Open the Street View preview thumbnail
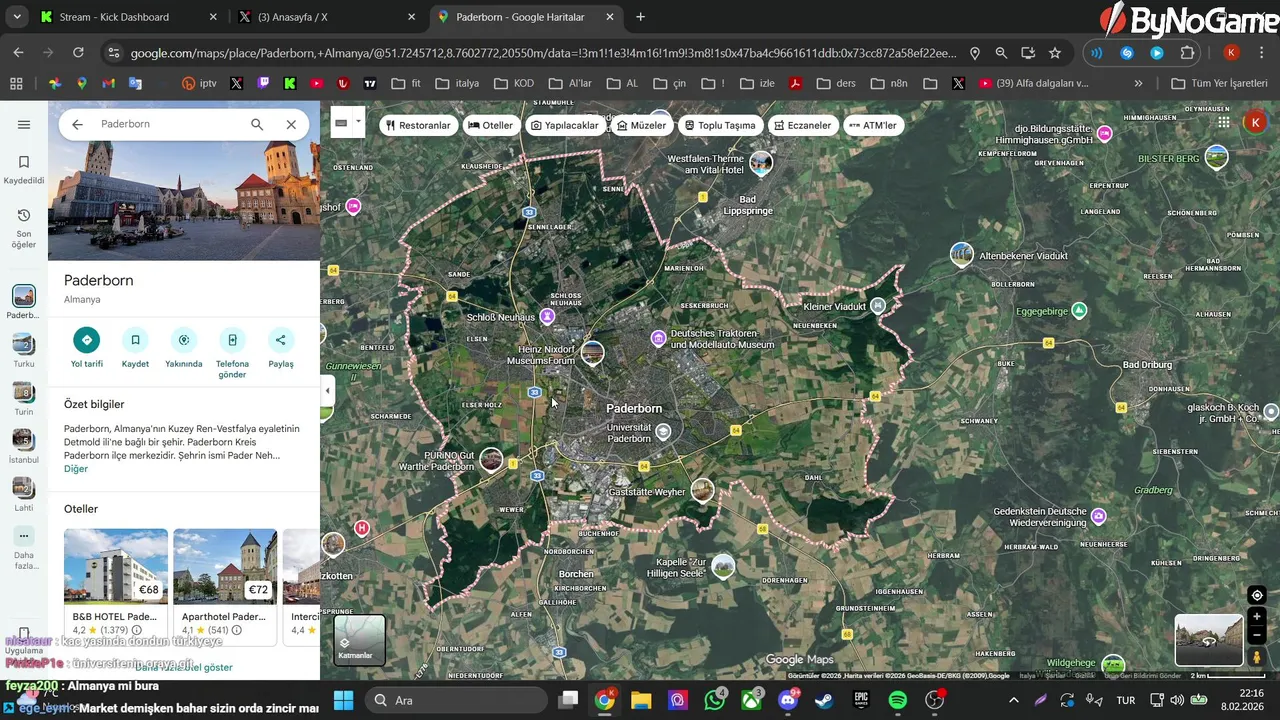Screen dimensions: 1280x720 (1209, 640)
